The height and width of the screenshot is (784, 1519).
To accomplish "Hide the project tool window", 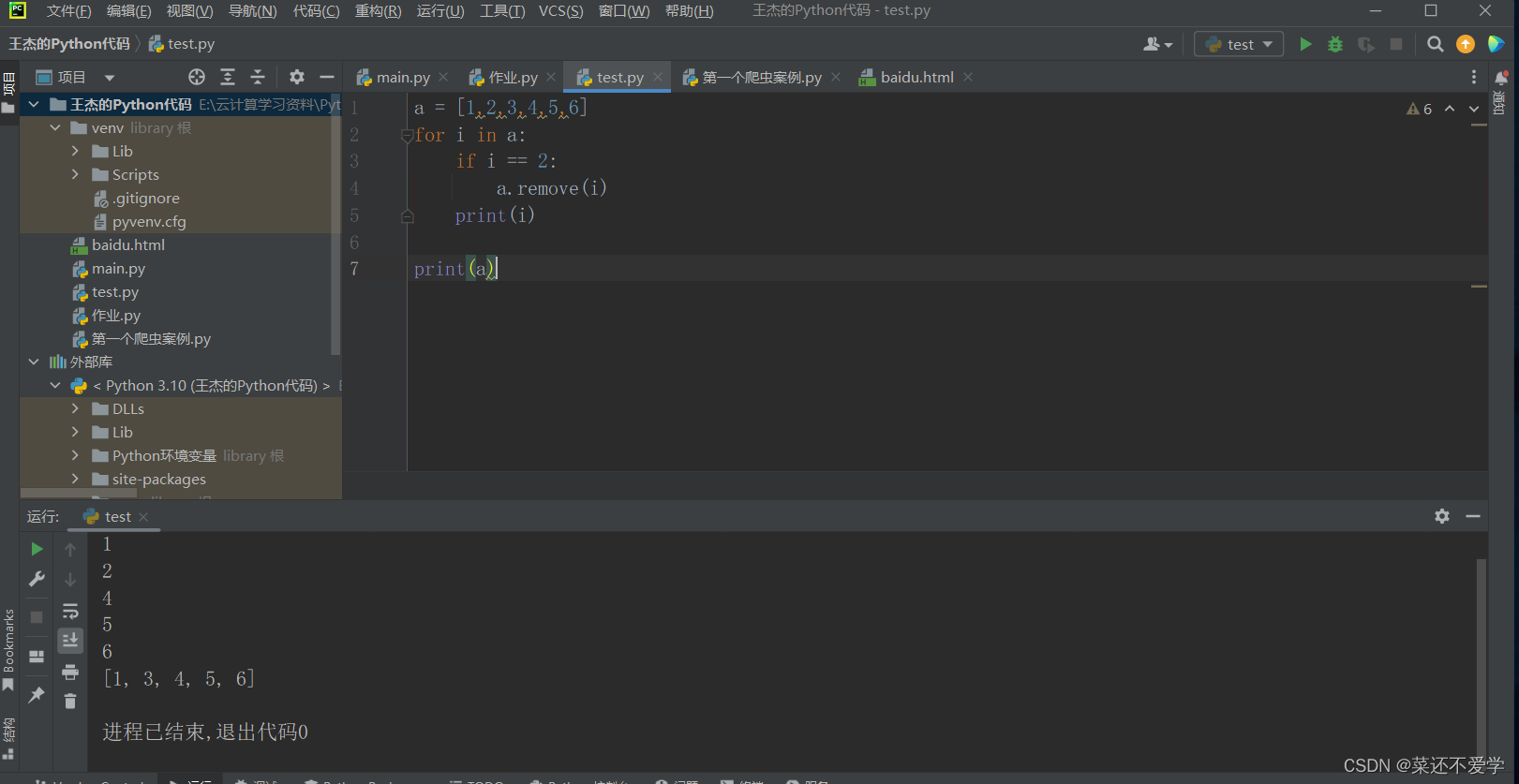I will pyautogui.click(x=327, y=77).
